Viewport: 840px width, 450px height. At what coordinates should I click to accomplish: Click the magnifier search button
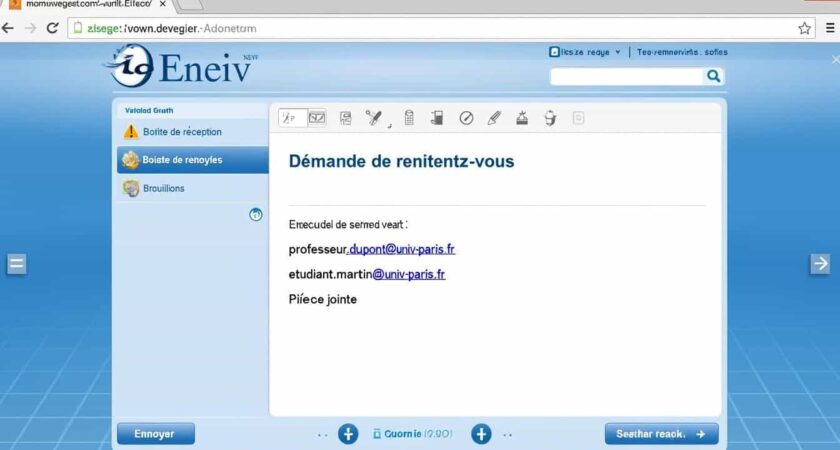(714, 76)
